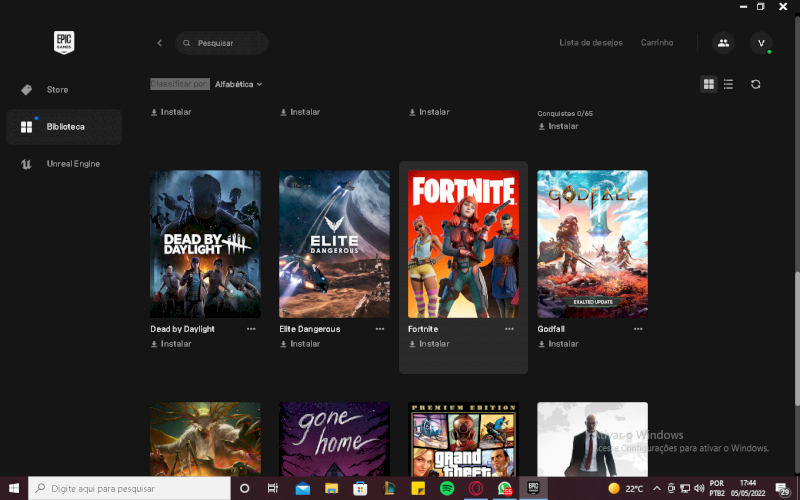Click the Pesquisar search field

[x=222, y=43]
